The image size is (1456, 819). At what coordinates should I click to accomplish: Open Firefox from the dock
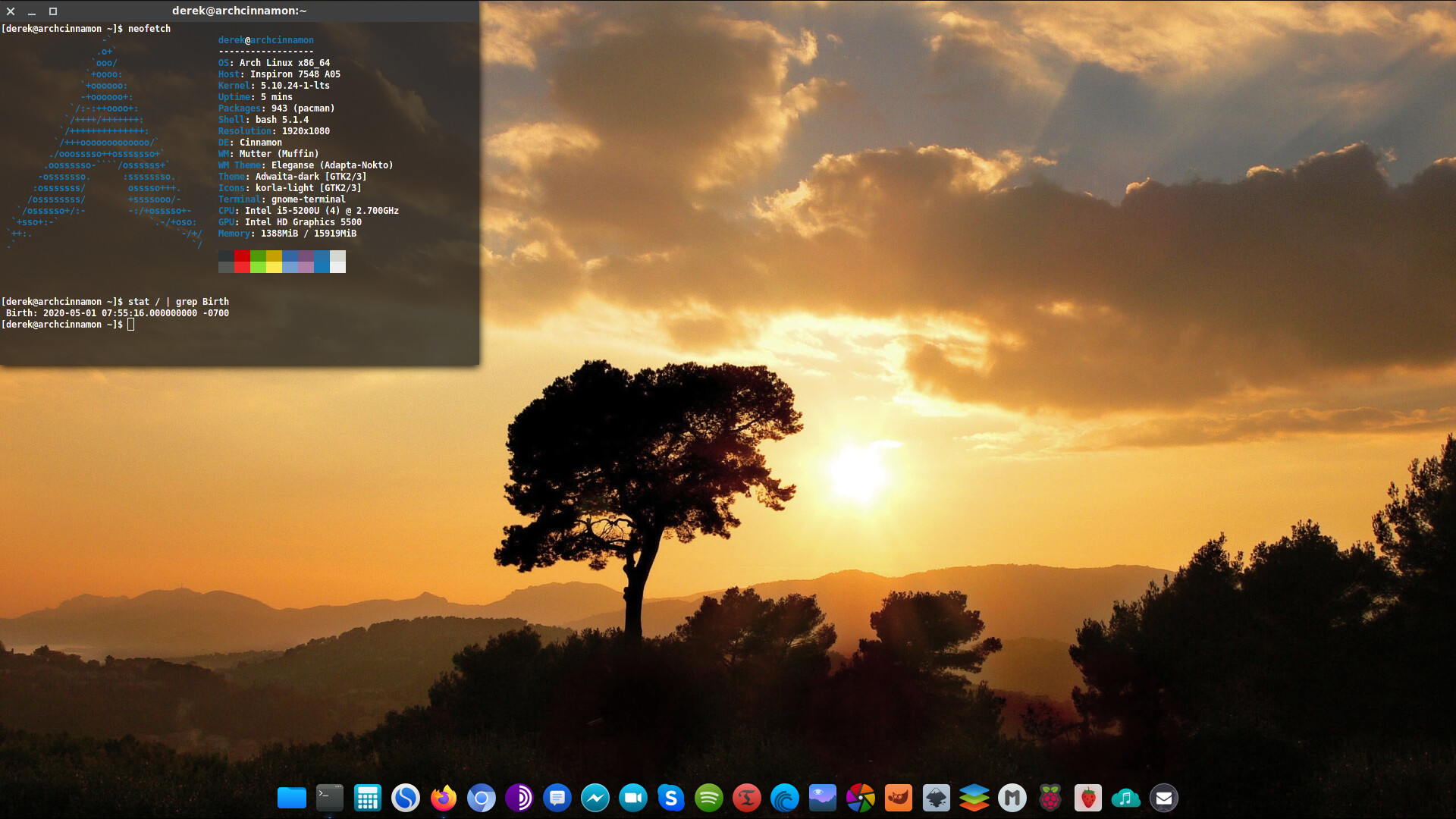tap(444, 798)
